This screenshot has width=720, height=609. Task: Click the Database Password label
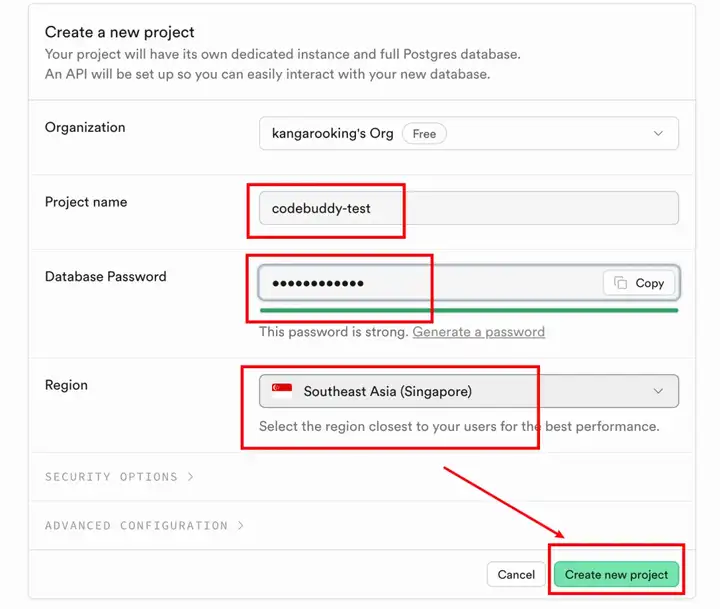[105, 276]
